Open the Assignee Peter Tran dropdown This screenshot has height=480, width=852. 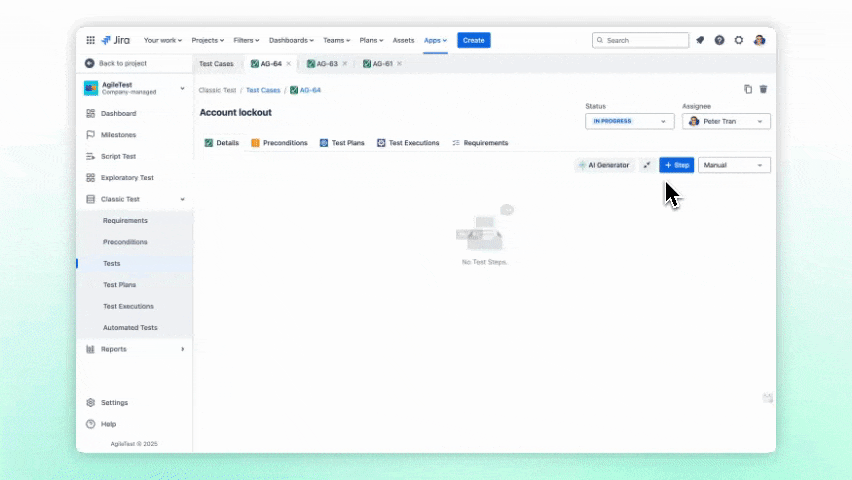[726, 121]
